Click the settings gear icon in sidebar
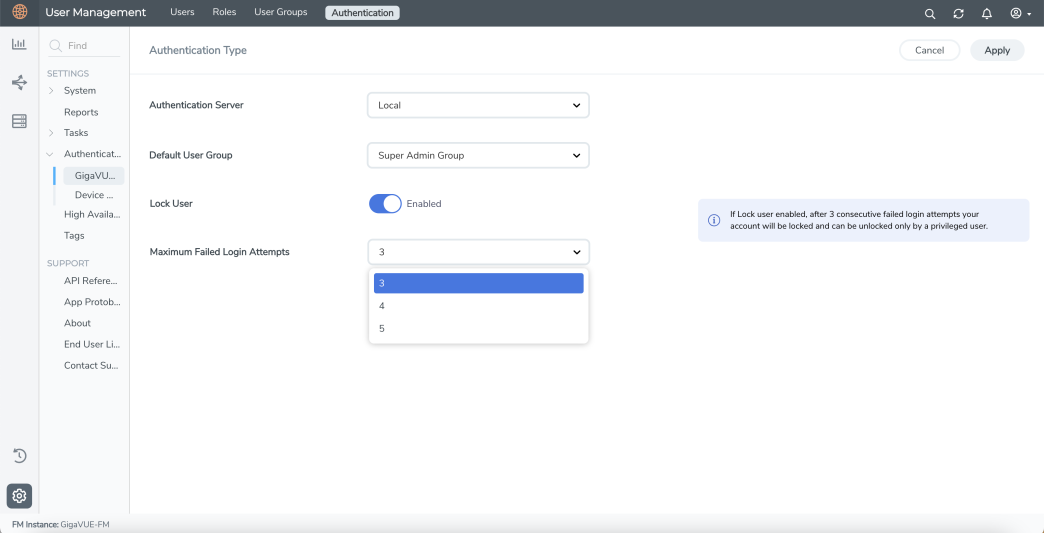This screenshot has height=533, width=1044. (x=19, y=496)
